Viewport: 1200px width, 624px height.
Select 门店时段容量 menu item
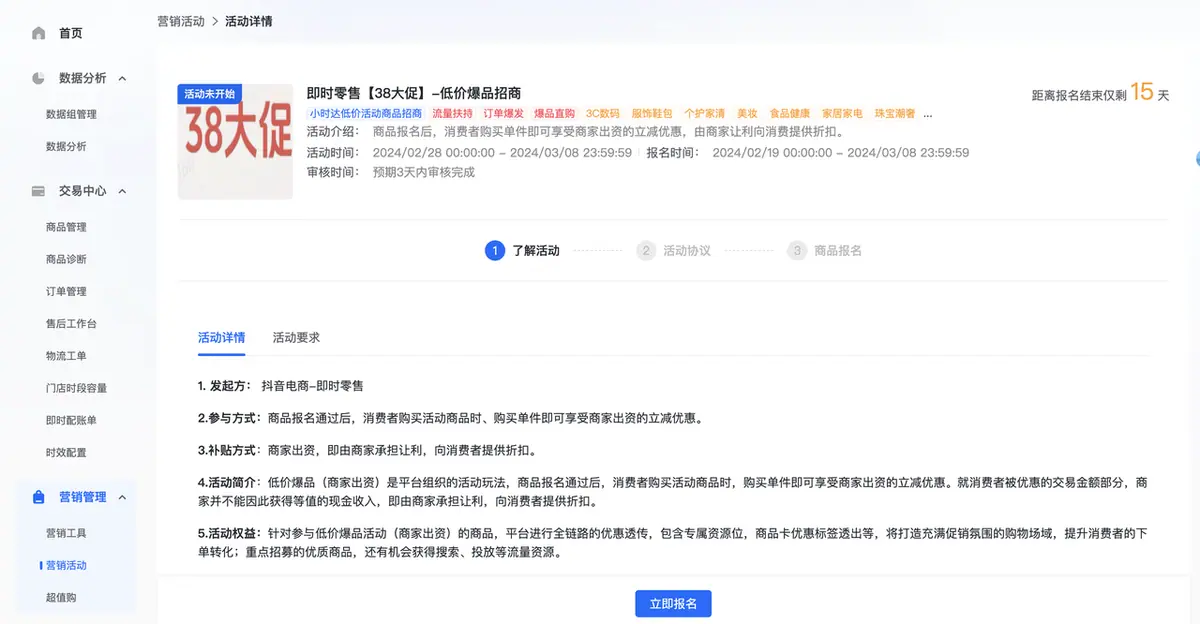click(76, 388)
